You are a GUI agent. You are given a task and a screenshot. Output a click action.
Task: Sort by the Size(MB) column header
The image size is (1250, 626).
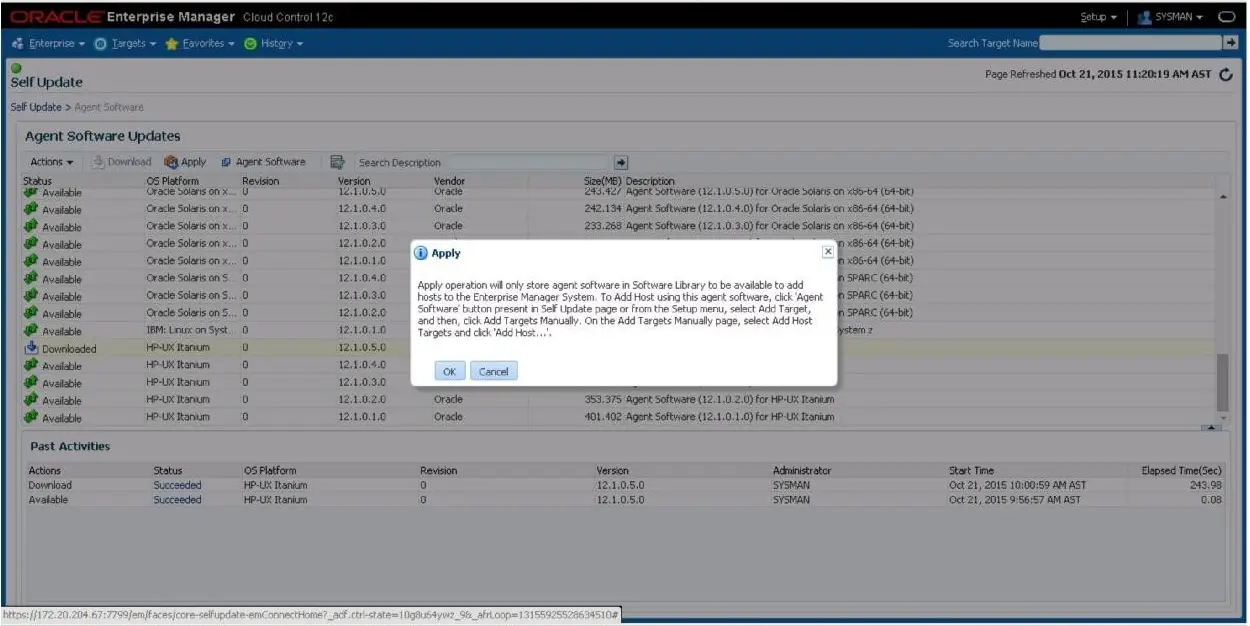click(x=603, y=181)
